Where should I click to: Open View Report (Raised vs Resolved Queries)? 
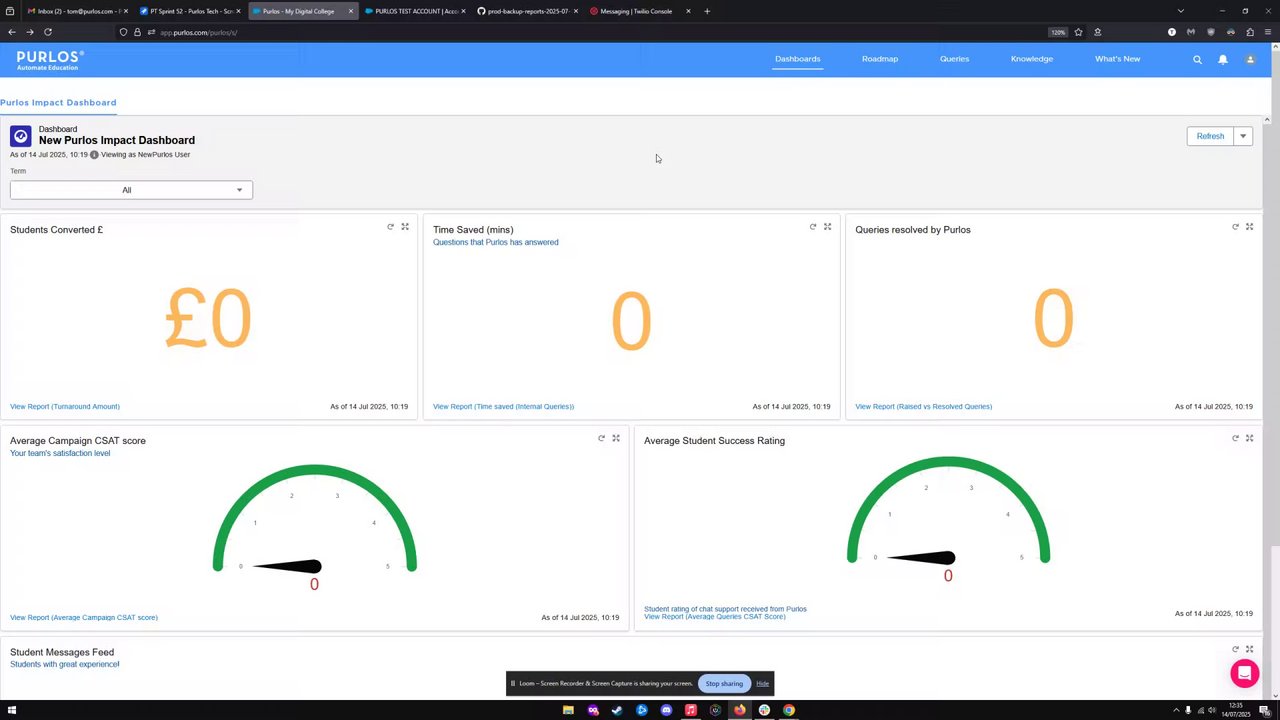tap(923, 407)
